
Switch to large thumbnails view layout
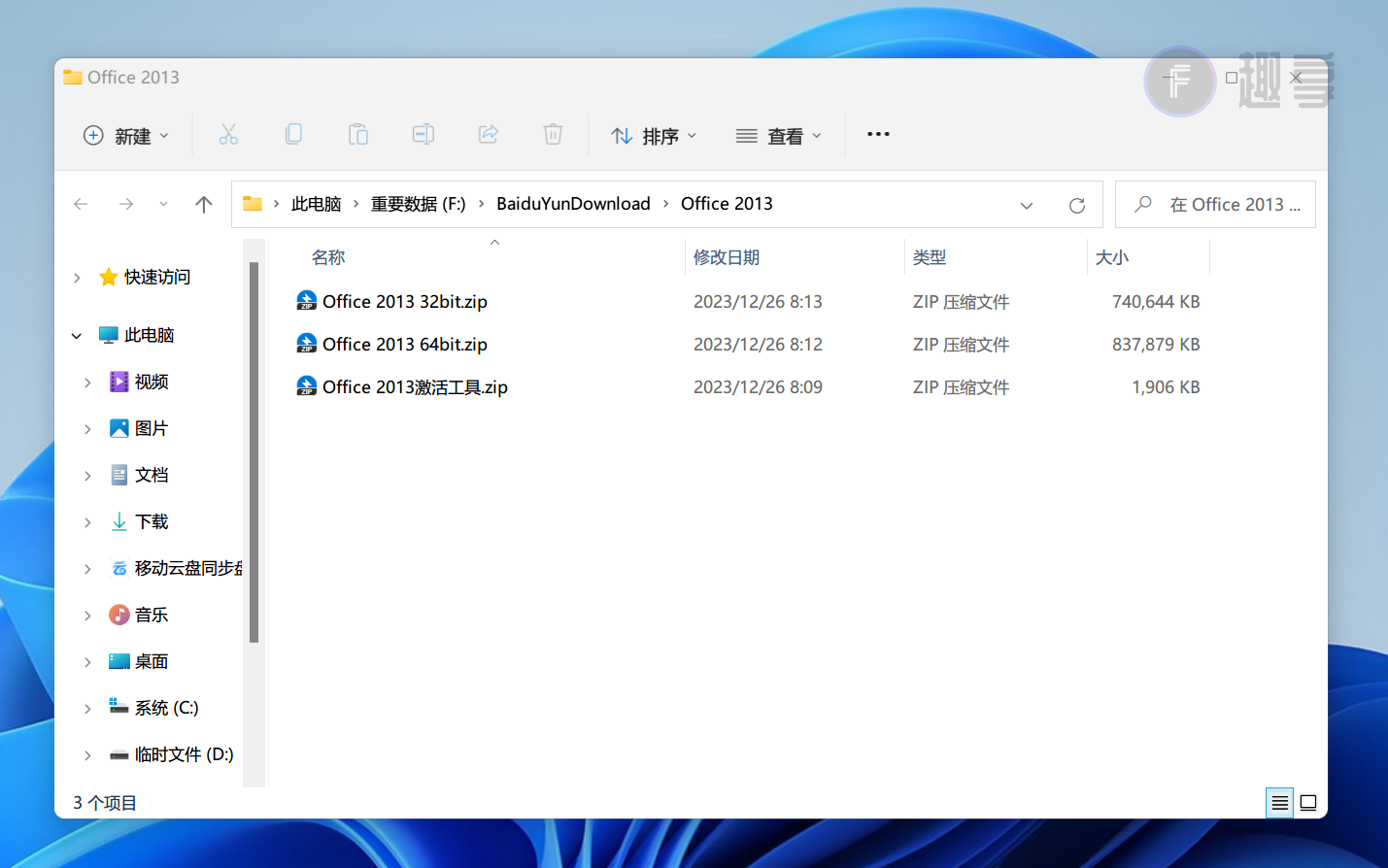pyautogui.click(x=1308, y=803)
